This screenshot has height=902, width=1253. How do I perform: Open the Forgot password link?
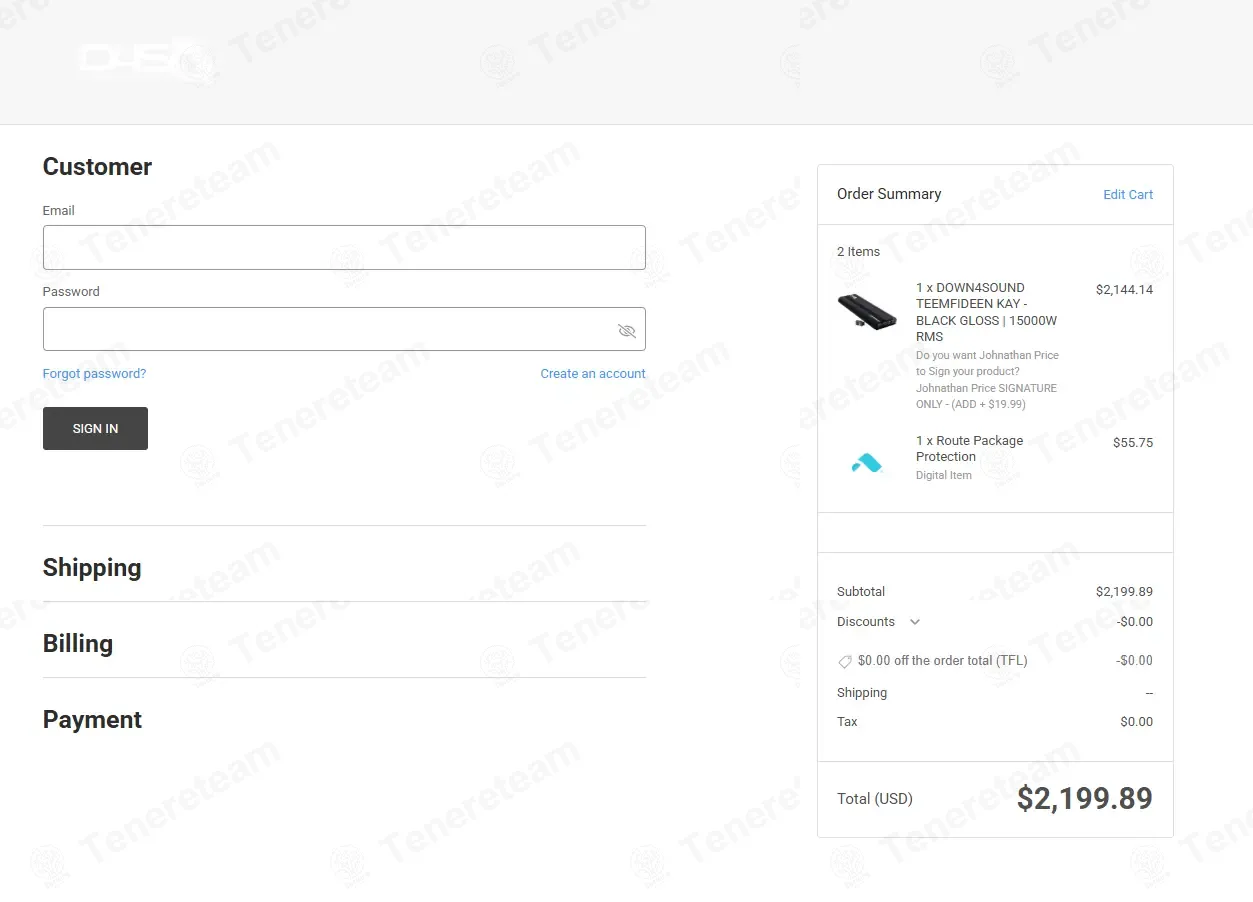(94, 374)
